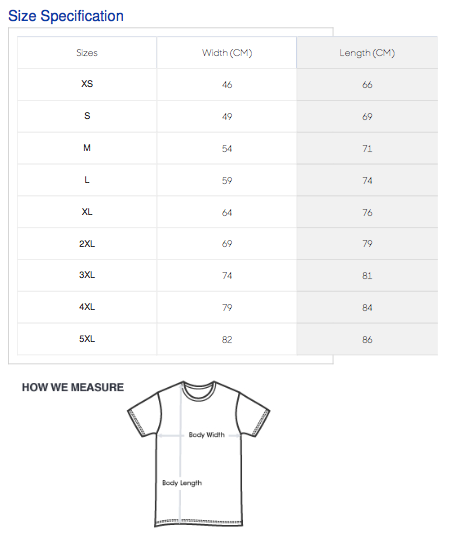Viewport: 450px width, 538px height.
Task: Click the XS width value 46
Action: pos(227,84)
